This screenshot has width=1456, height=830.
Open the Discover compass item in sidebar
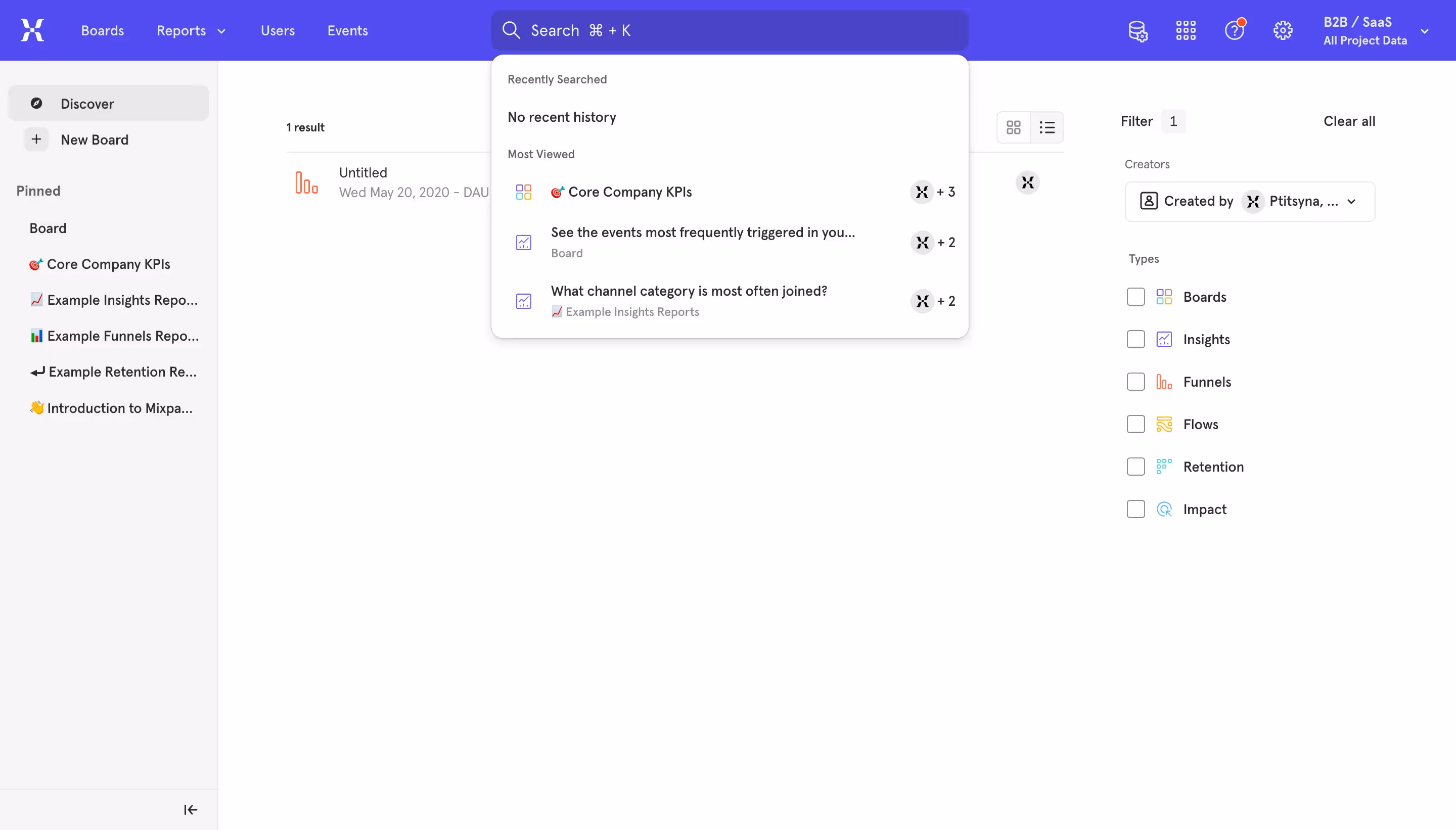tap(86, 103)
